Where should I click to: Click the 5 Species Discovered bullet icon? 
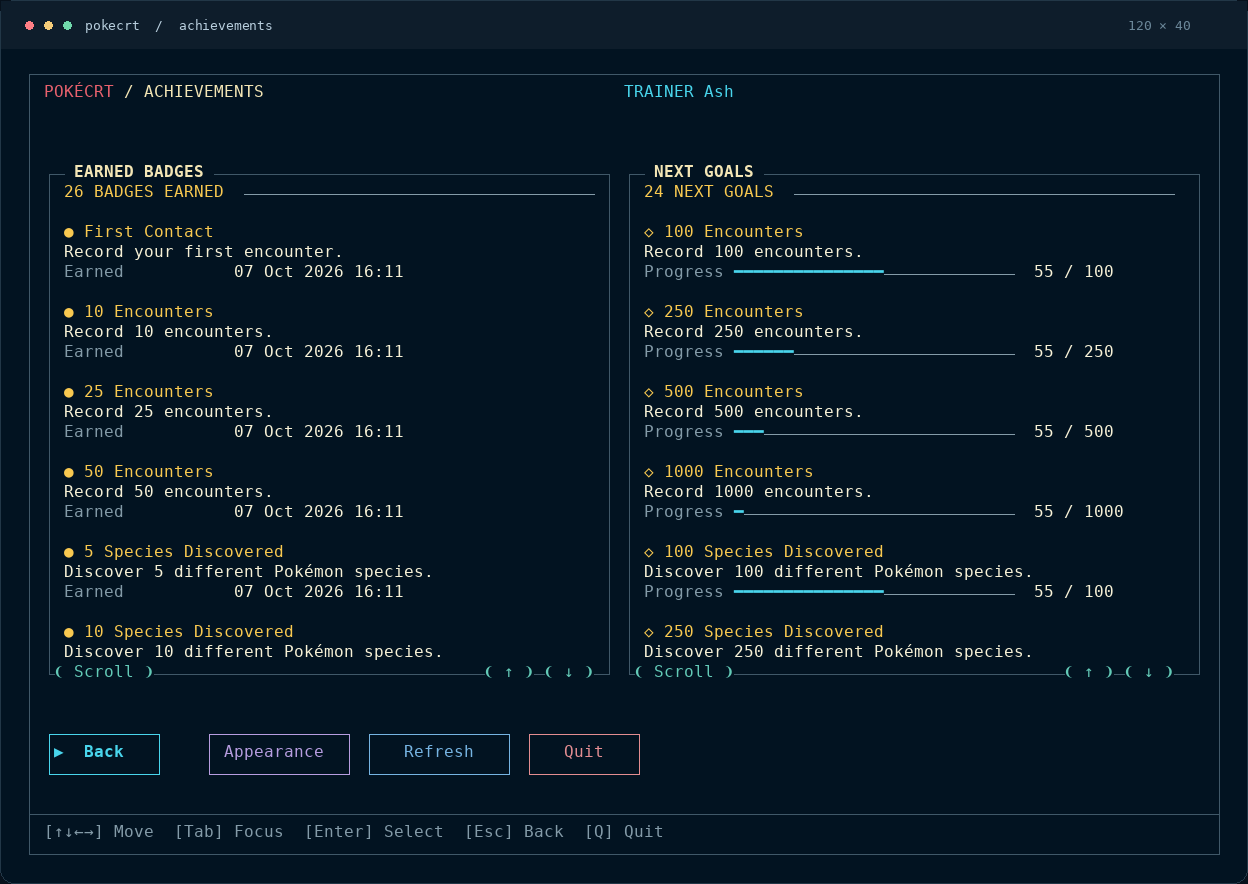point(69,552)
